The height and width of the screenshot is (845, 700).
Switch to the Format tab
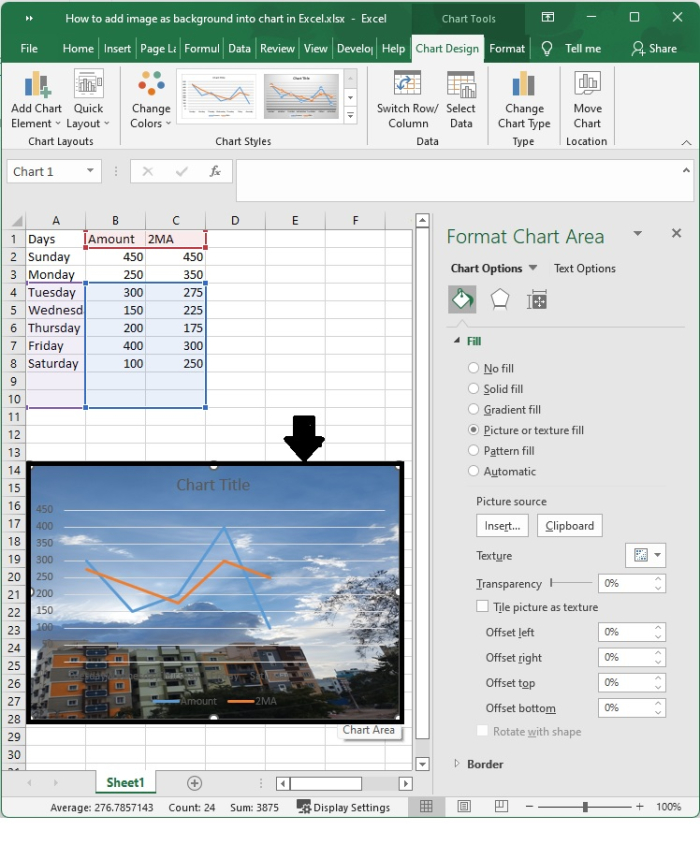507,49
